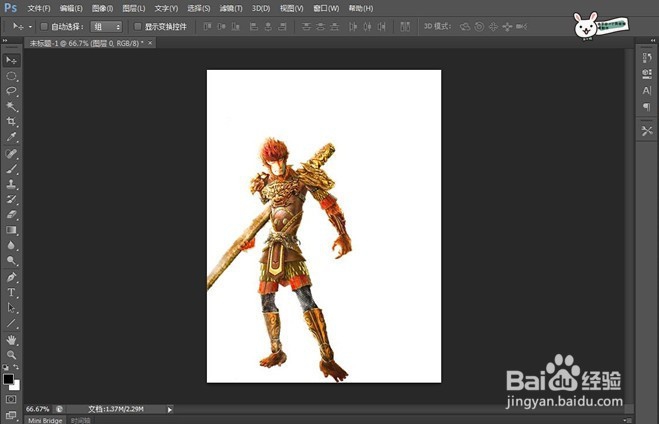Open the Edit menu
Screen dimensions: 659x424
point(71,8)
